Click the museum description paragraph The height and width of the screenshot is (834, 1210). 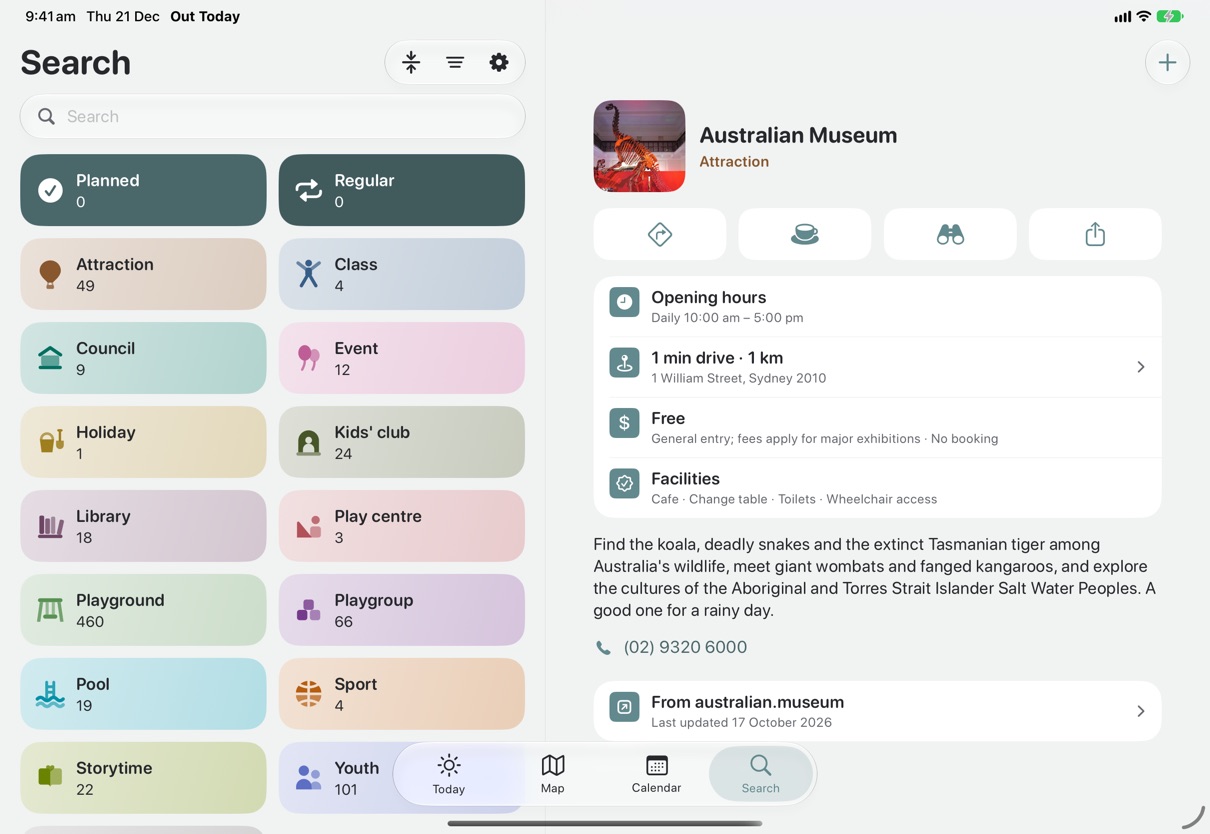coord(875,577)
